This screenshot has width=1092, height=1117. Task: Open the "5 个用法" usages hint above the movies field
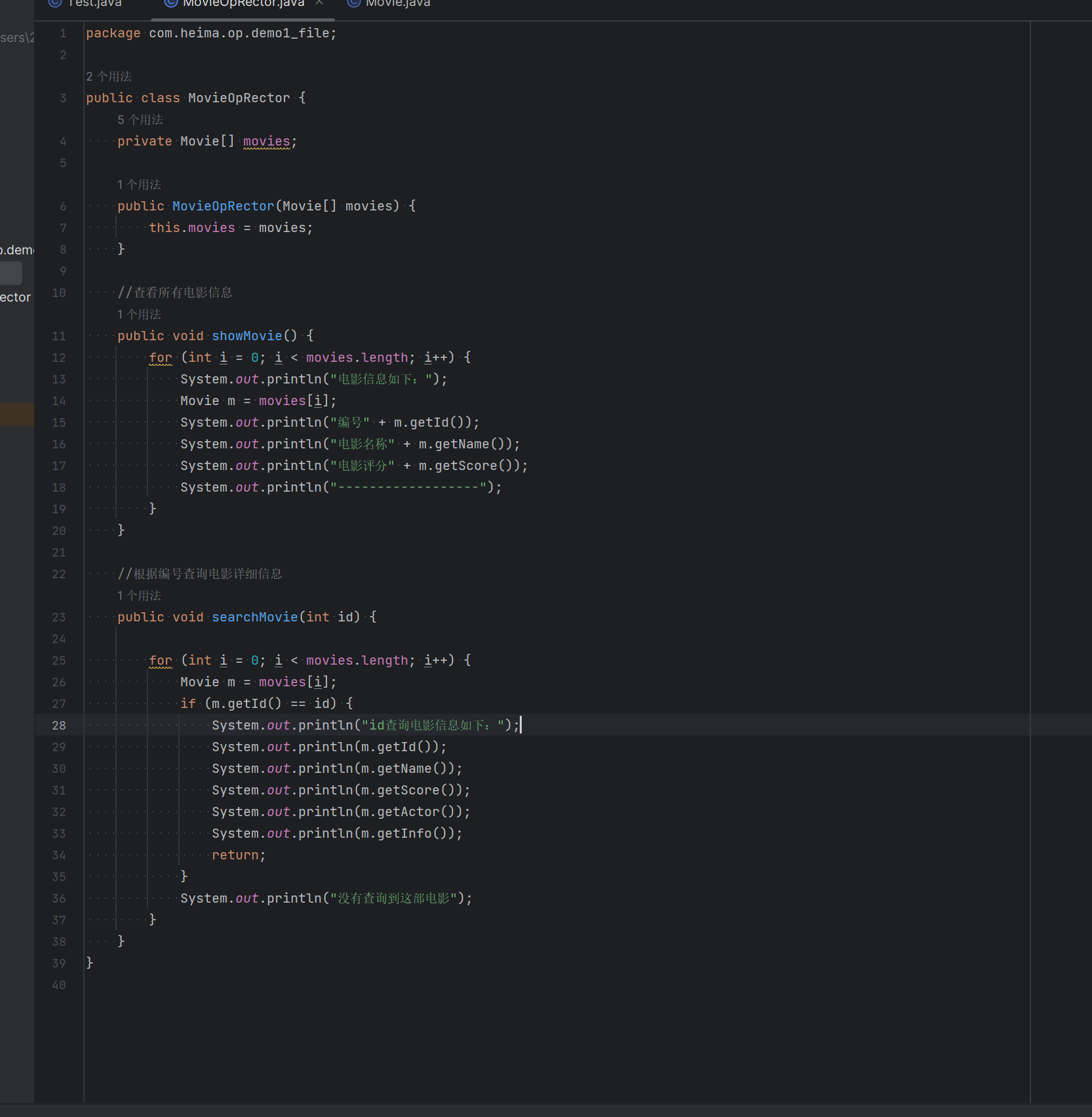pos(140,120)
